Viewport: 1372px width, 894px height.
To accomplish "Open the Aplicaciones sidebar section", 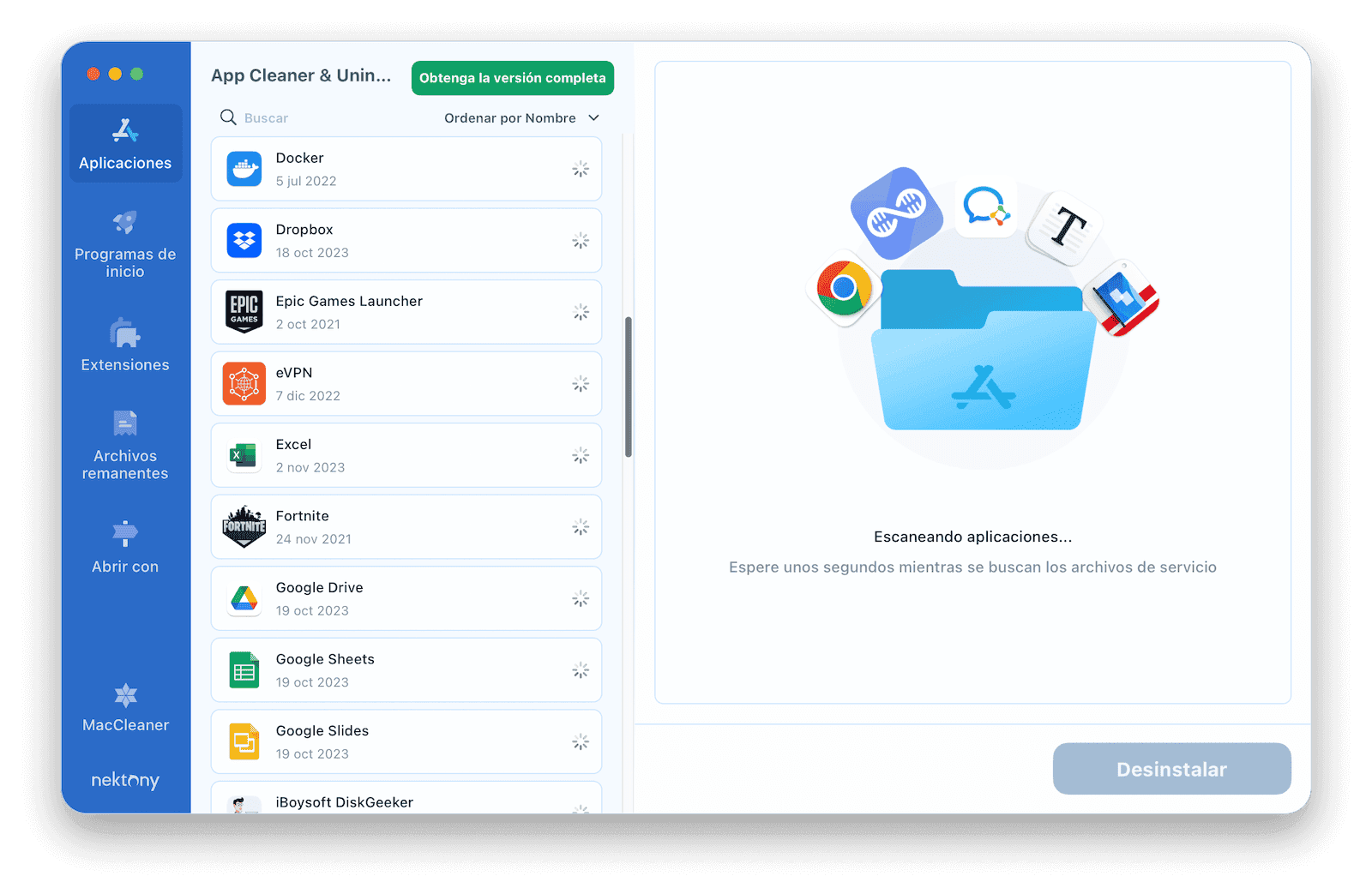I will tap(125, 143).
